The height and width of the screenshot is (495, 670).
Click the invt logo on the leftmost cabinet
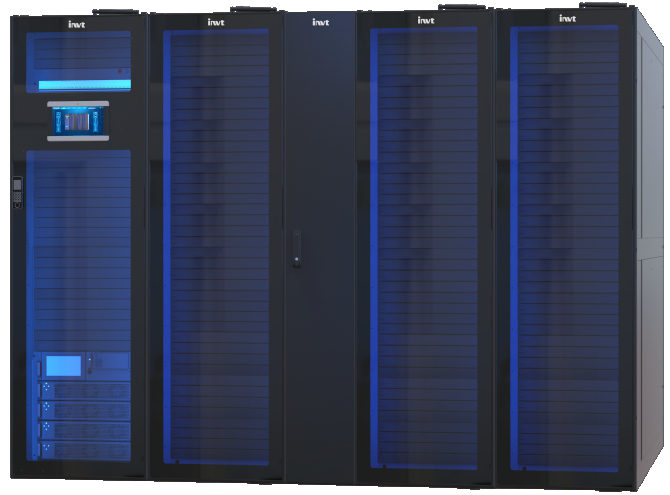pos(77,23)
